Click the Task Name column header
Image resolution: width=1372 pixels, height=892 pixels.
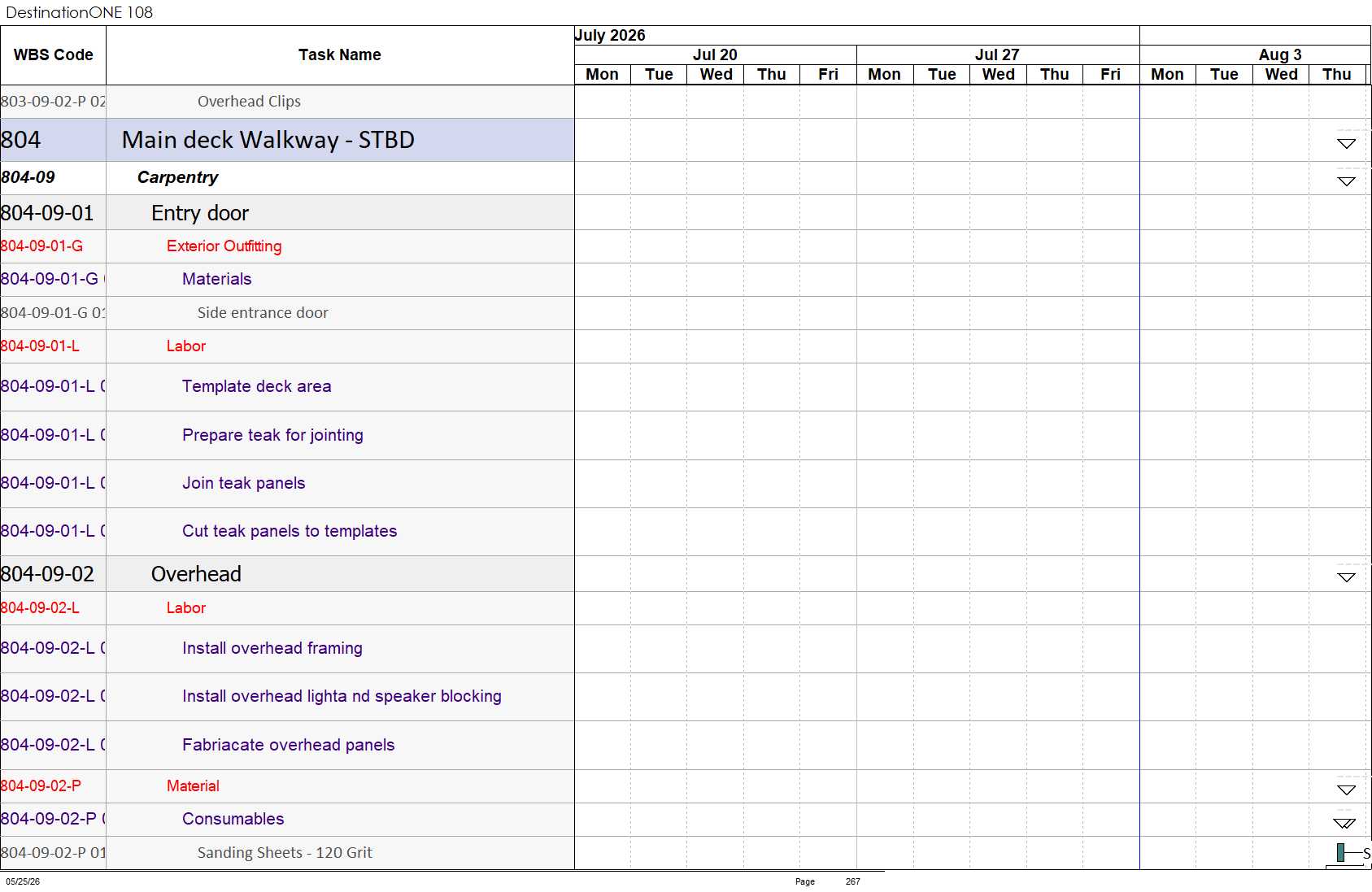[340, 55]
